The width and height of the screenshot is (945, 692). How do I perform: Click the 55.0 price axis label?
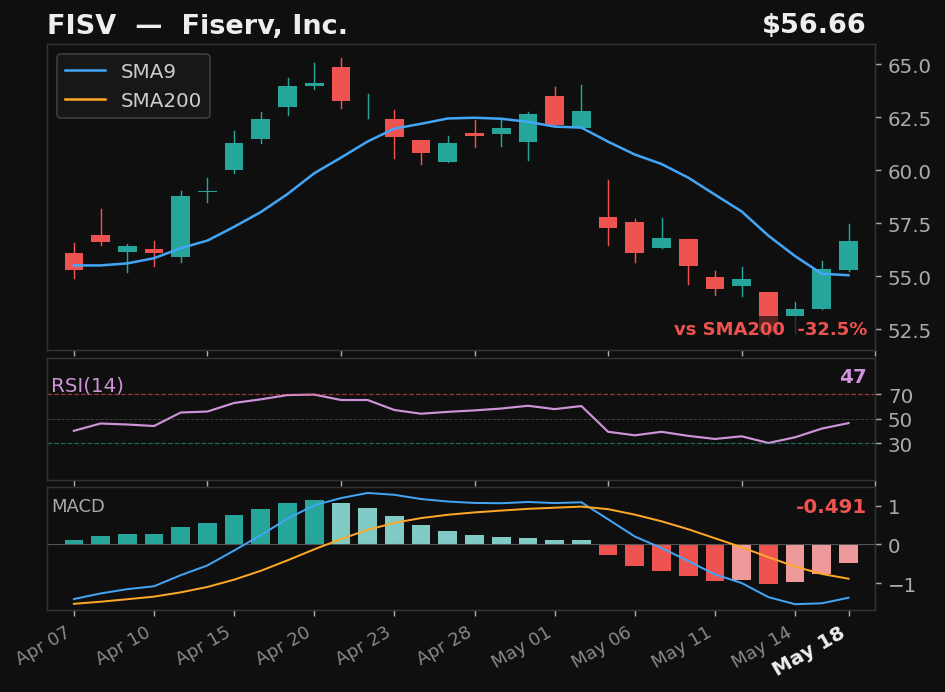point(909,278)
